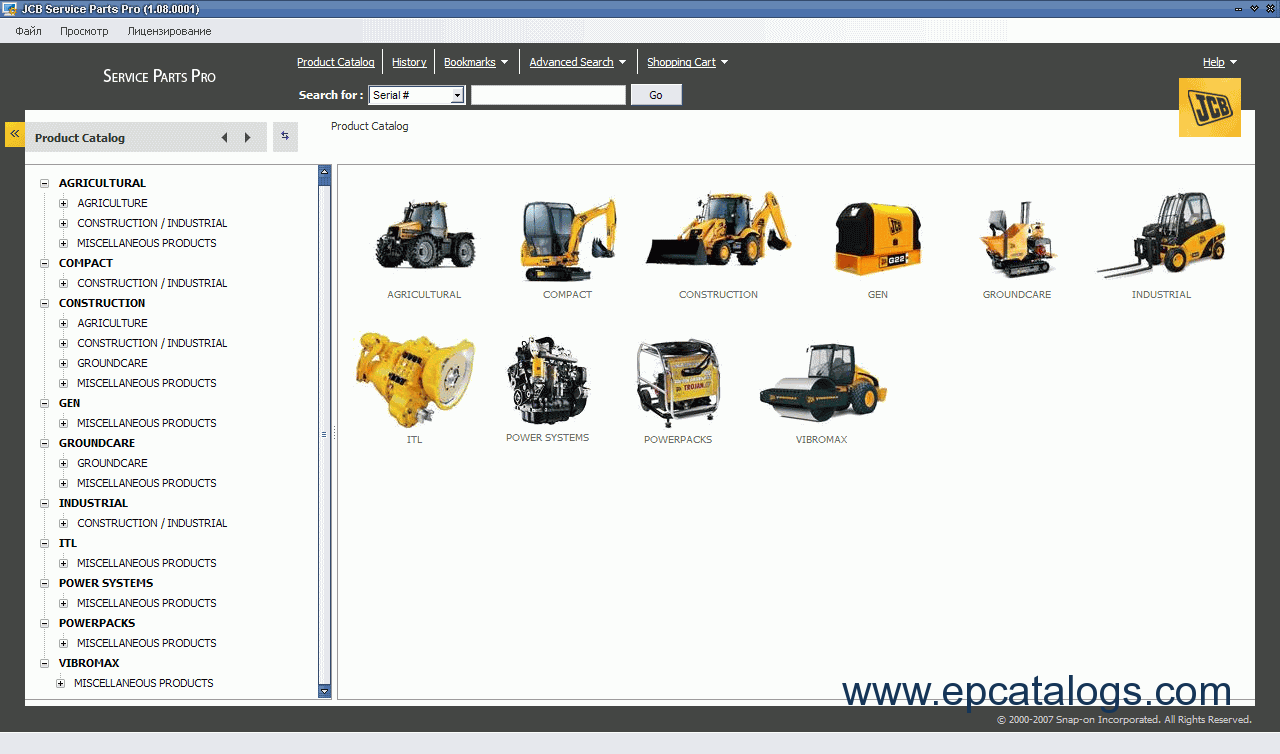Select the COMPACT mini excavator image

[x=567, y=240]
